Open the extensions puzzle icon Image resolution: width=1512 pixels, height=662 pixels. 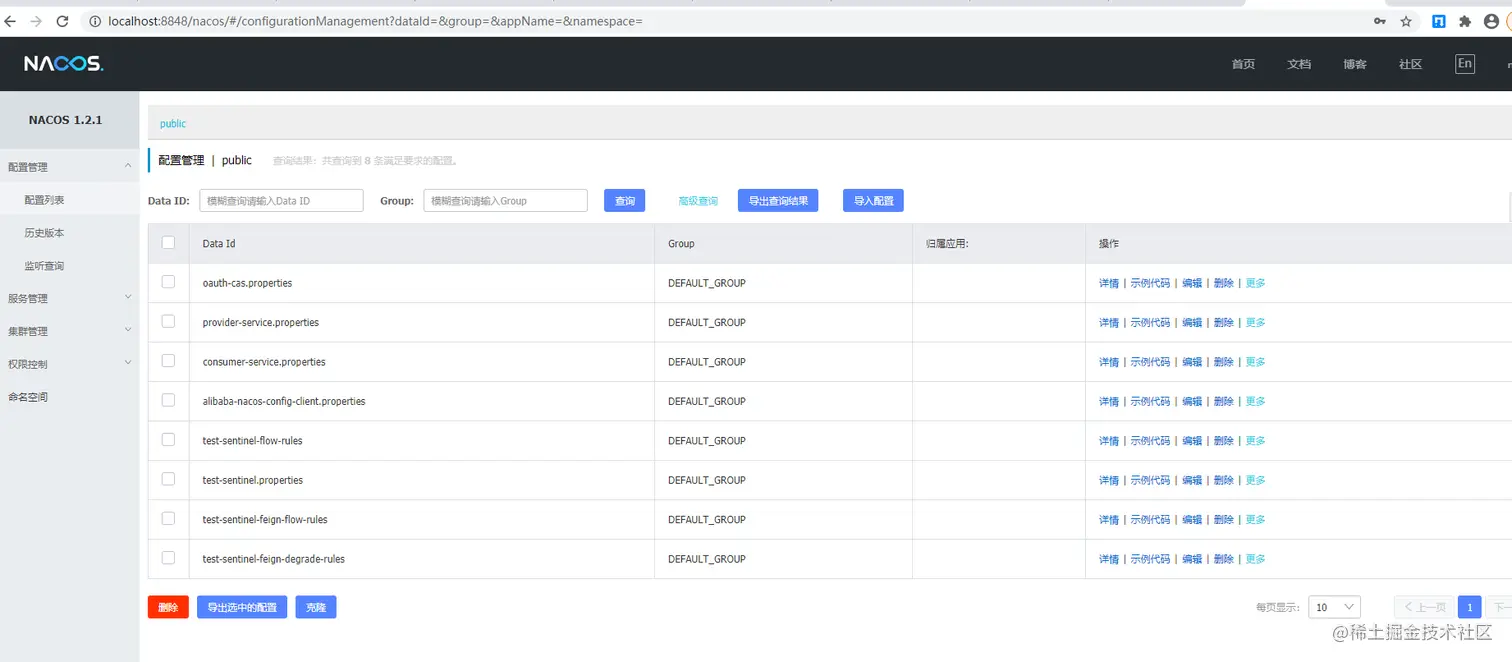(x=1466, y=21)
